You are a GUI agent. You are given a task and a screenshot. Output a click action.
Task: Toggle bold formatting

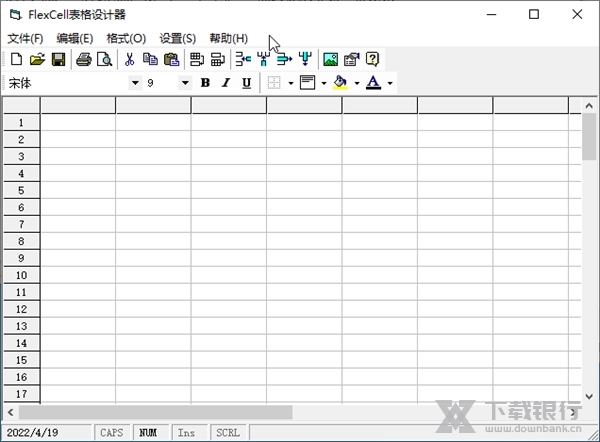(205, 83)
